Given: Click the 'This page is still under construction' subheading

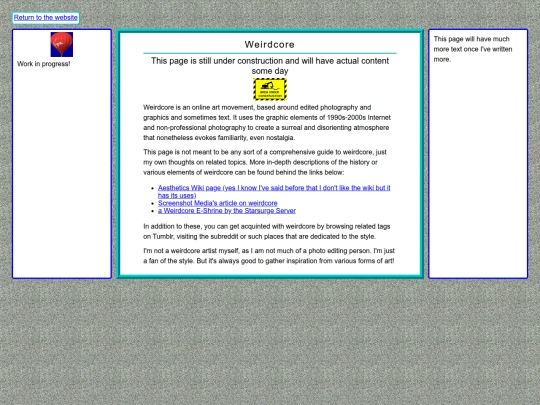Looking at the screenshot, I should coord(270,66).
